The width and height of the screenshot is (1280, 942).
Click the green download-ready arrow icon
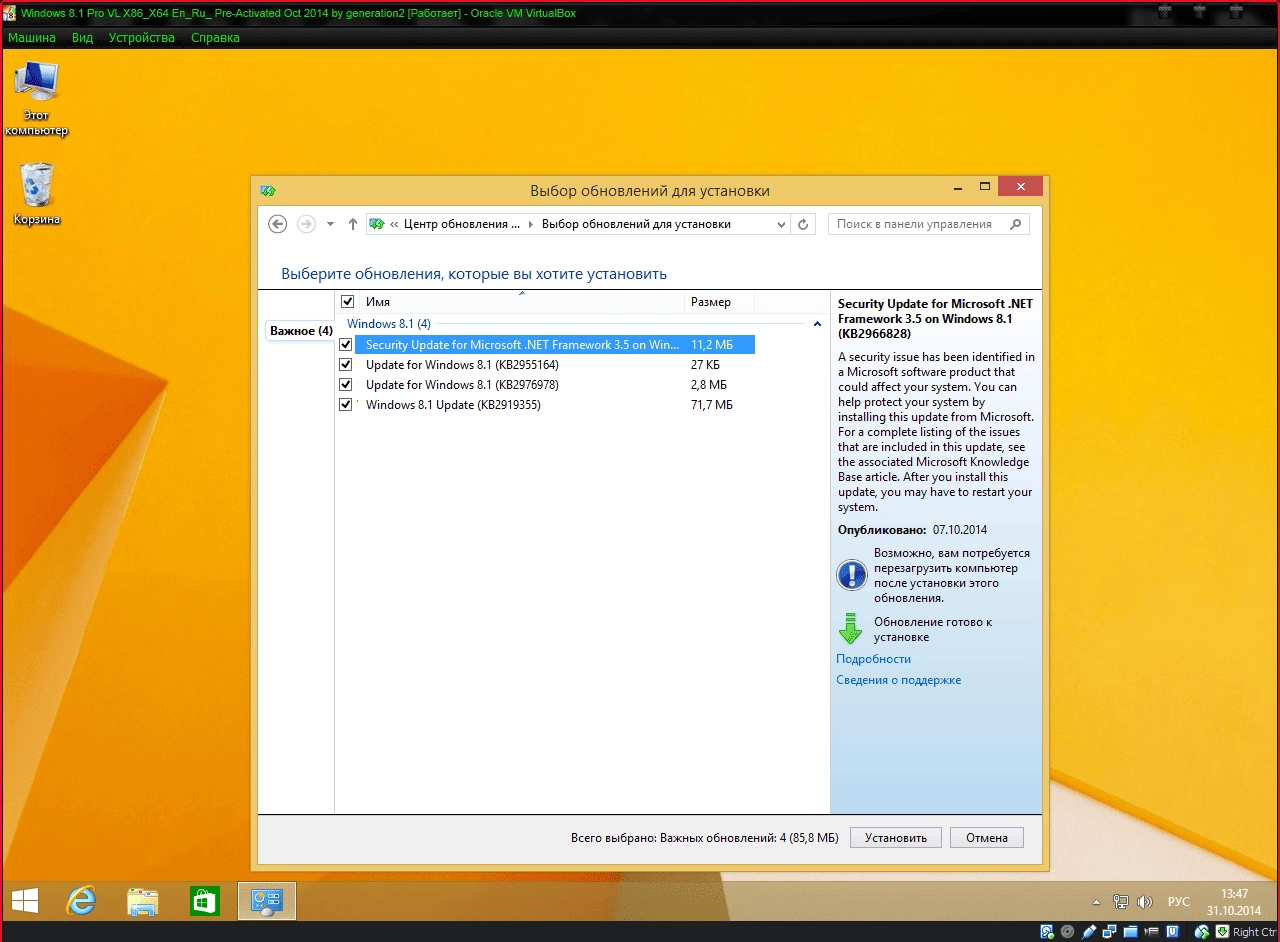[x=850, y=629]
